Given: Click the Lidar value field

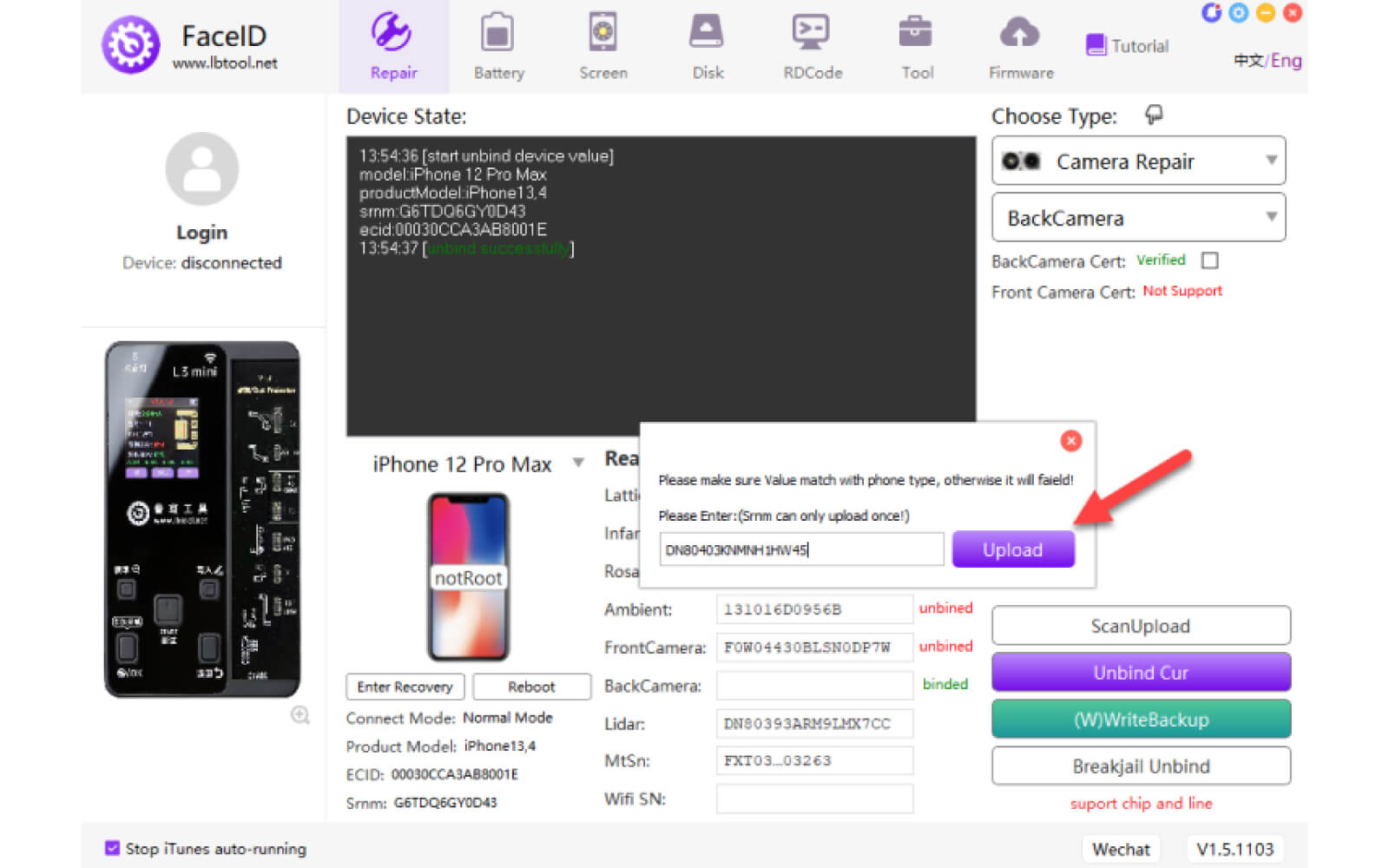Looking at the screenshot, I should (814, 723).
